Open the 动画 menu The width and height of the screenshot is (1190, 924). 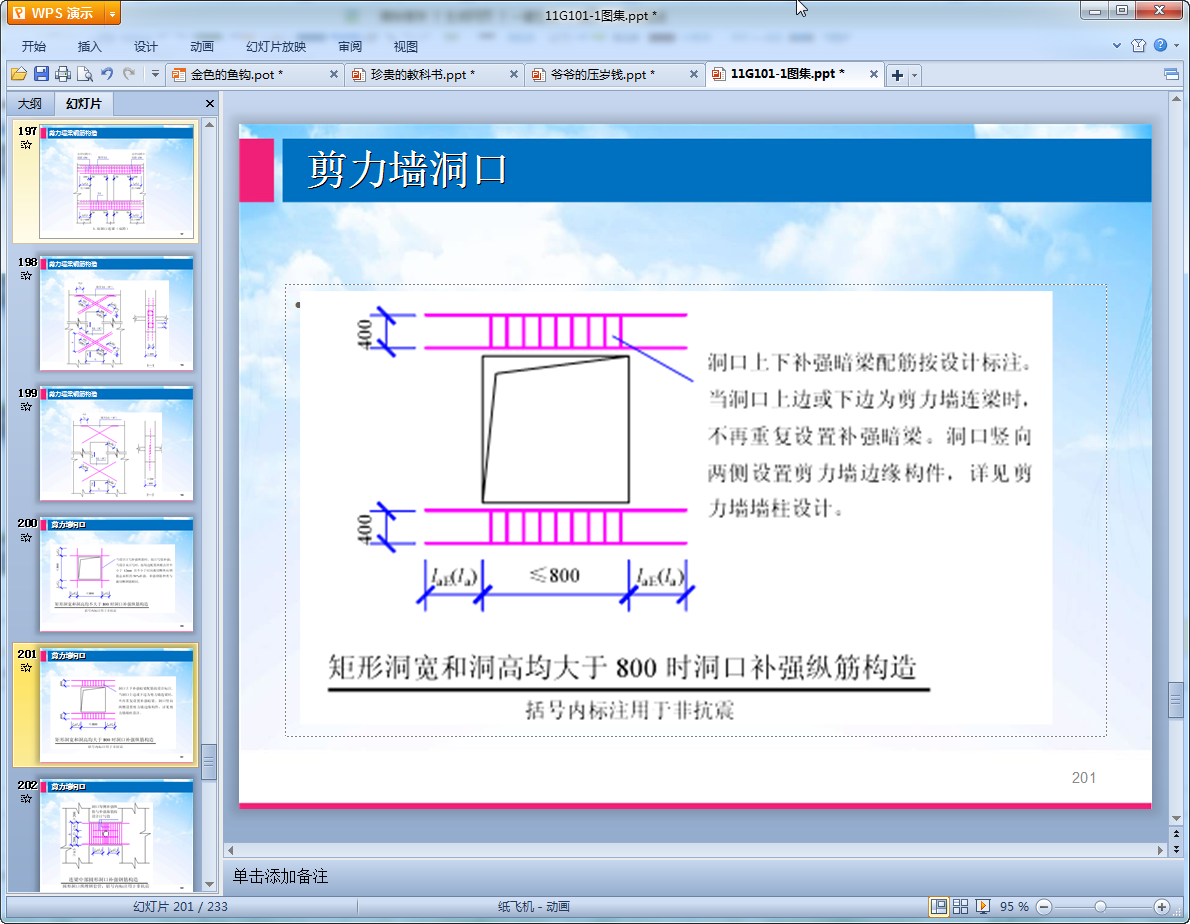point(202,46)
